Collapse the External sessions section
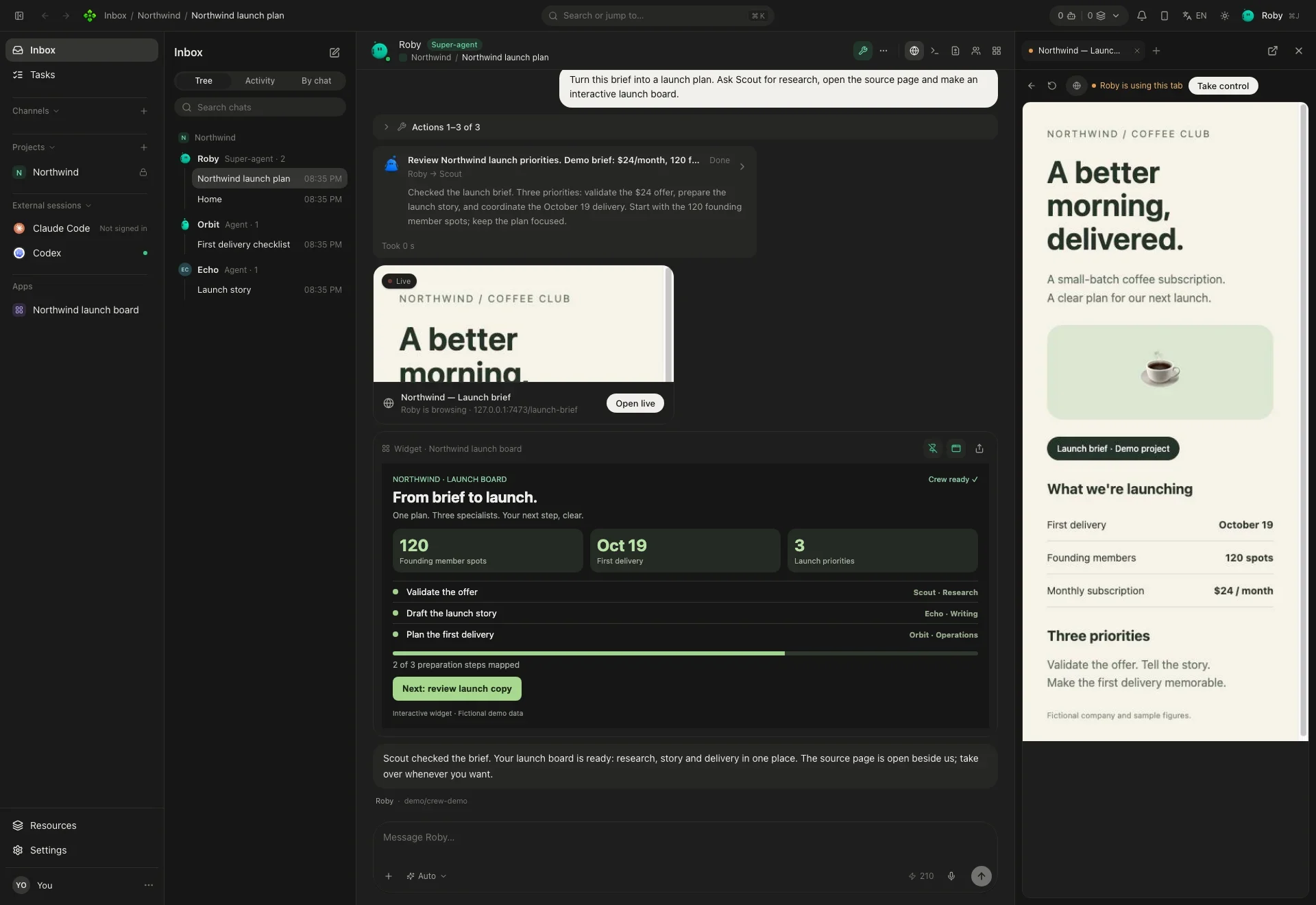 [x=51, y=206]
